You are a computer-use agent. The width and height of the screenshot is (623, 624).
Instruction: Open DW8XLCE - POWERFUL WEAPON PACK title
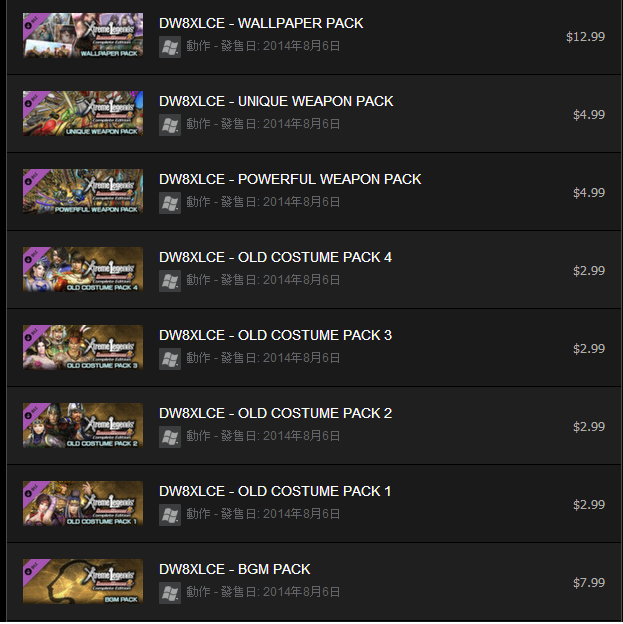click(290, 179)
